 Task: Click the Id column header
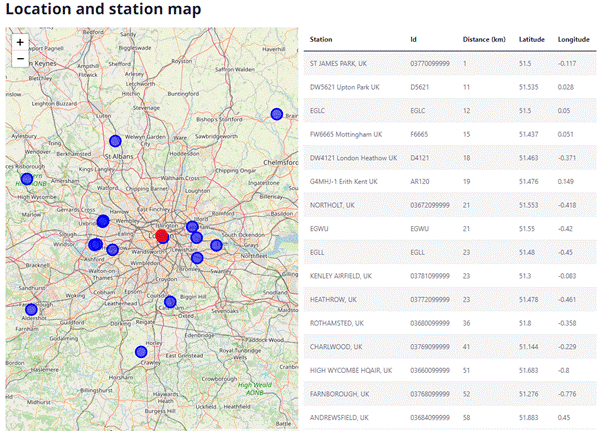[413, 40]
